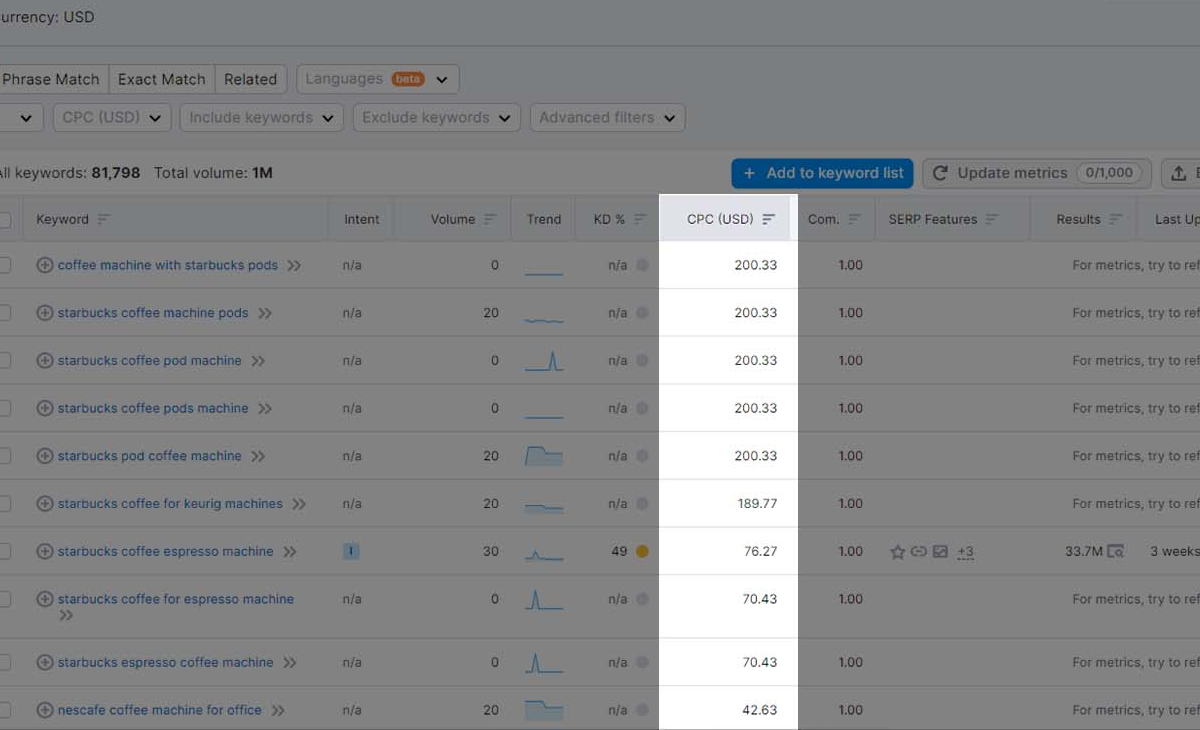1200x730 pixels.
Task: Click the 33.7M results value
Action: coord(1084,551)
